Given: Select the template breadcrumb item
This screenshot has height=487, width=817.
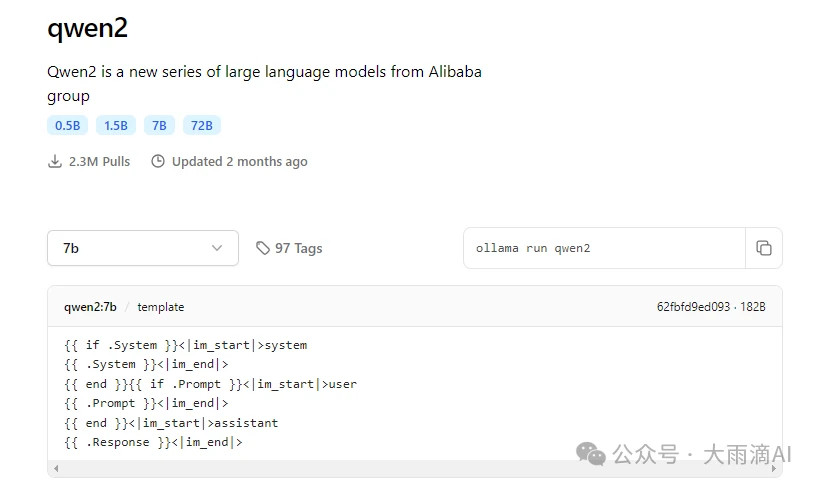Looking at the screenshot, I should [x=161, y=307].
